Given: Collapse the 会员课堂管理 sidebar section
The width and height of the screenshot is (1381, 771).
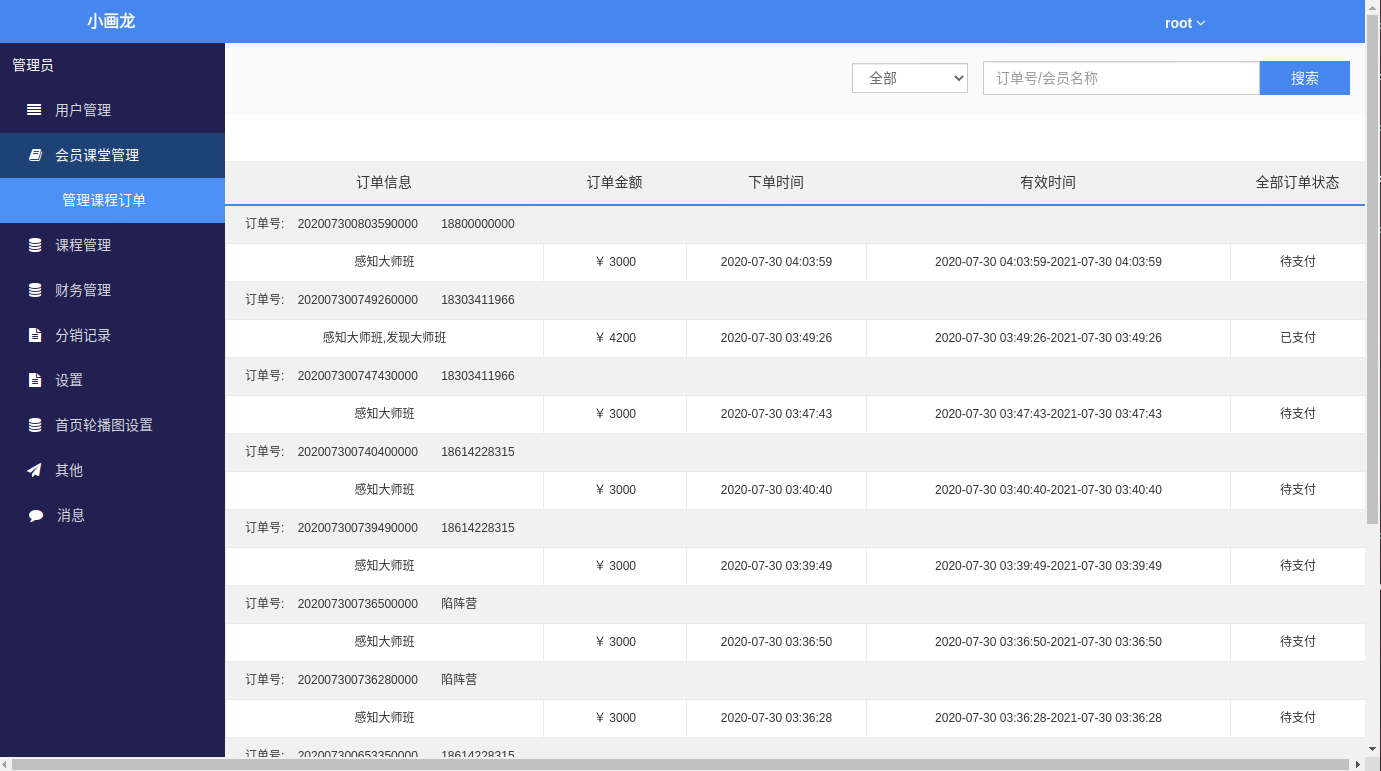Looking at the screenshot, I should (x=112, y=155).
